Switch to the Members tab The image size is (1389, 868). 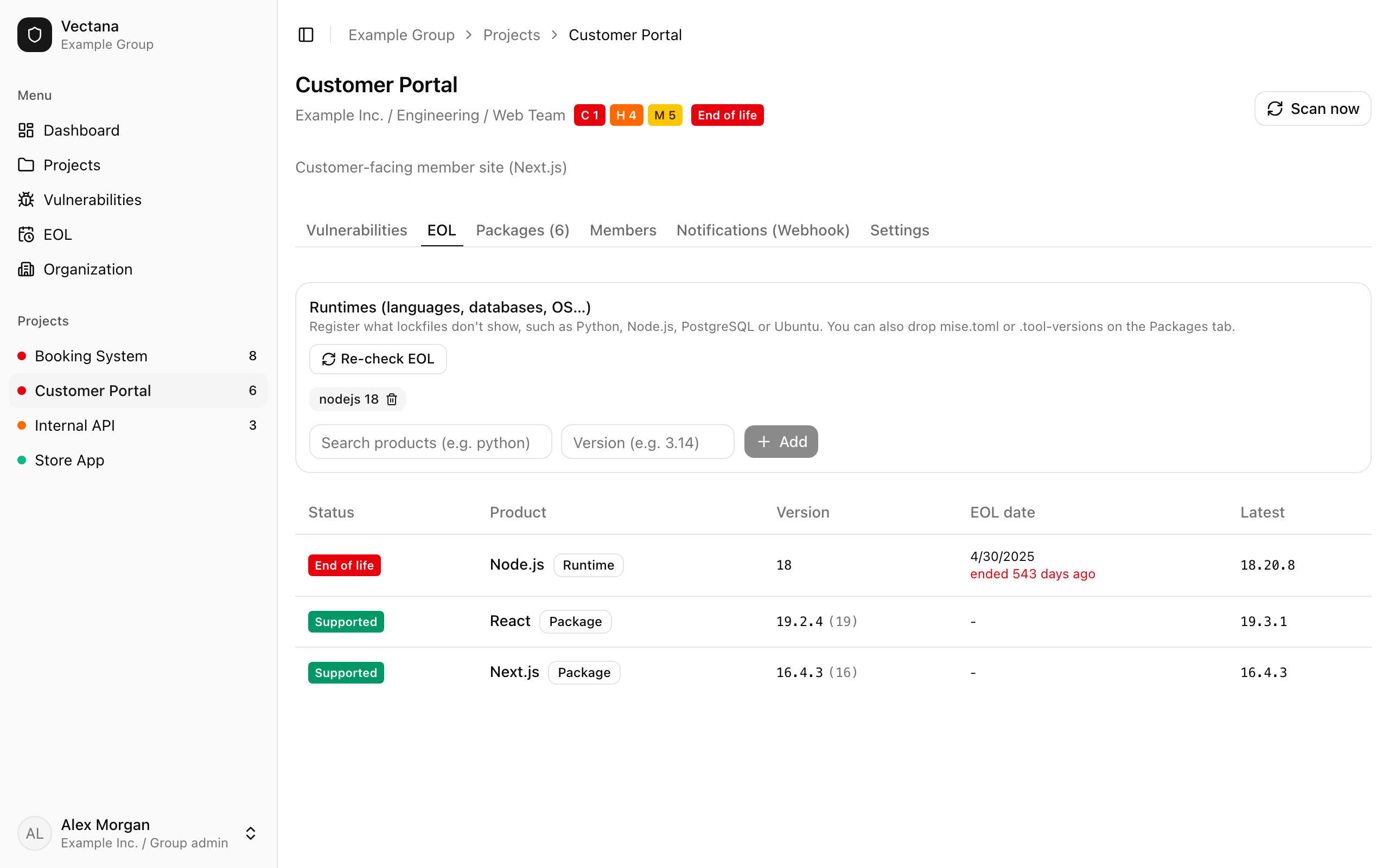tap(623, 230)
